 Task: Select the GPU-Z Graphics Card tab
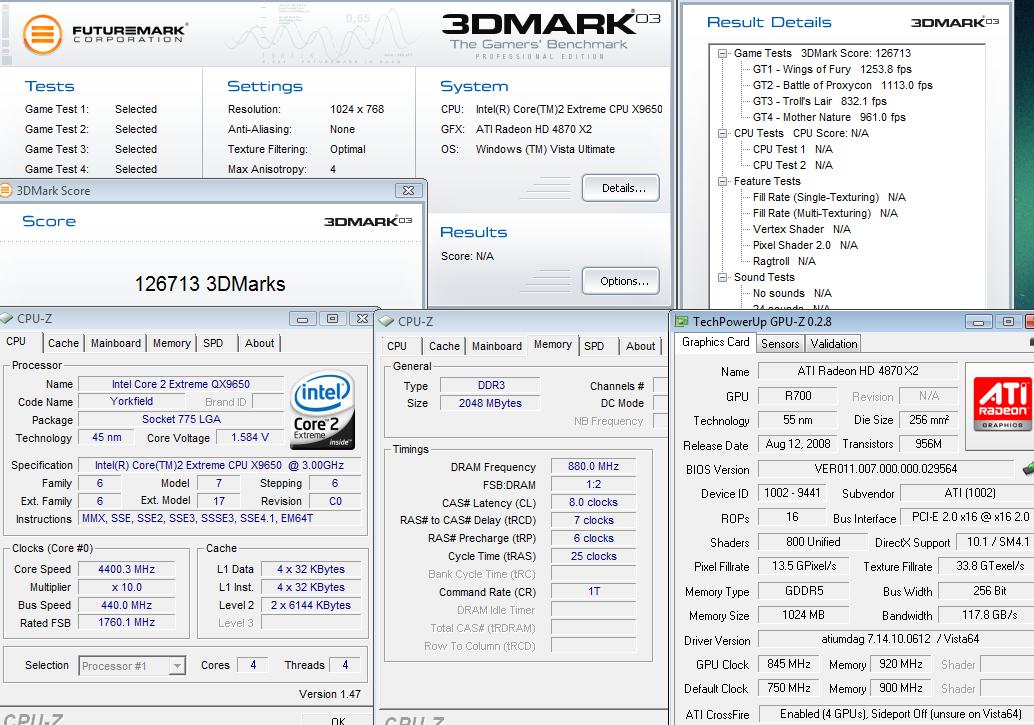[x=715, y=342]
